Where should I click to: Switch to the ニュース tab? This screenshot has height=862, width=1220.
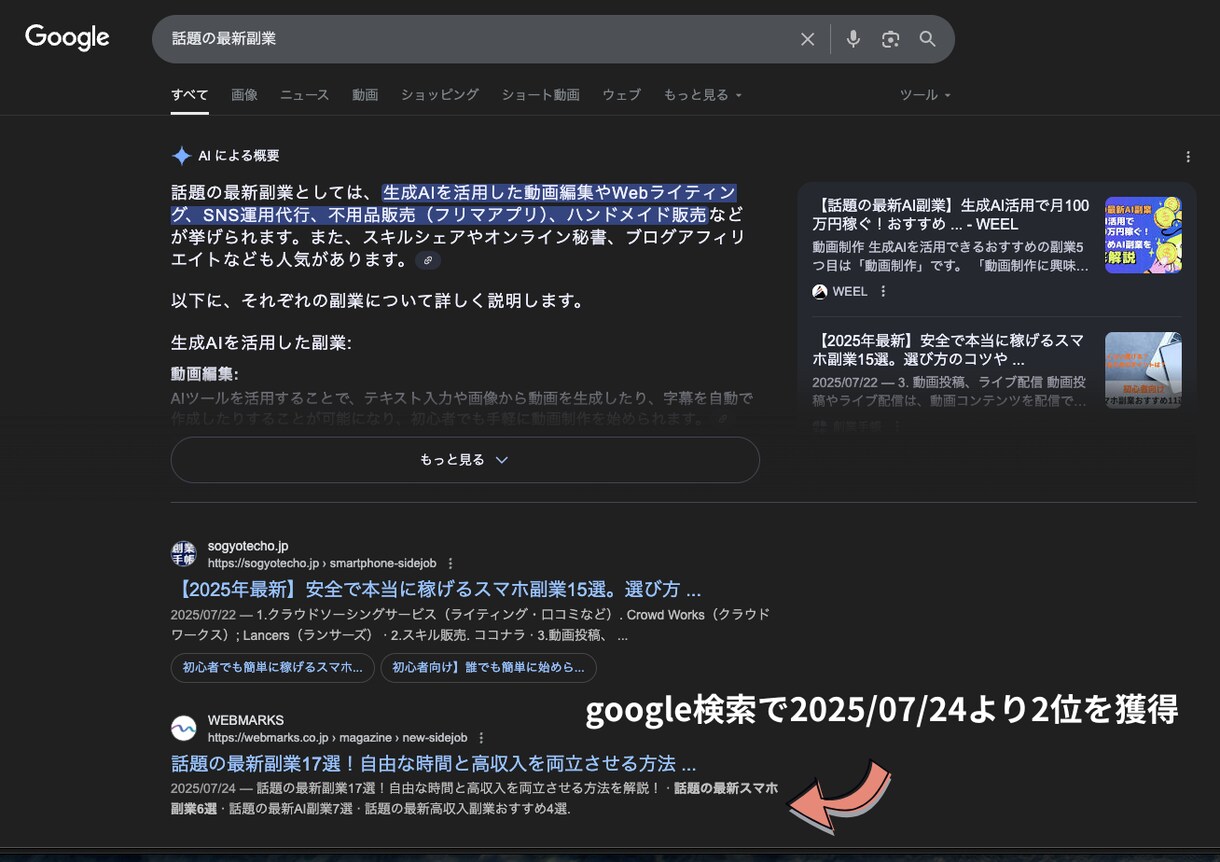tap(304, 95)
